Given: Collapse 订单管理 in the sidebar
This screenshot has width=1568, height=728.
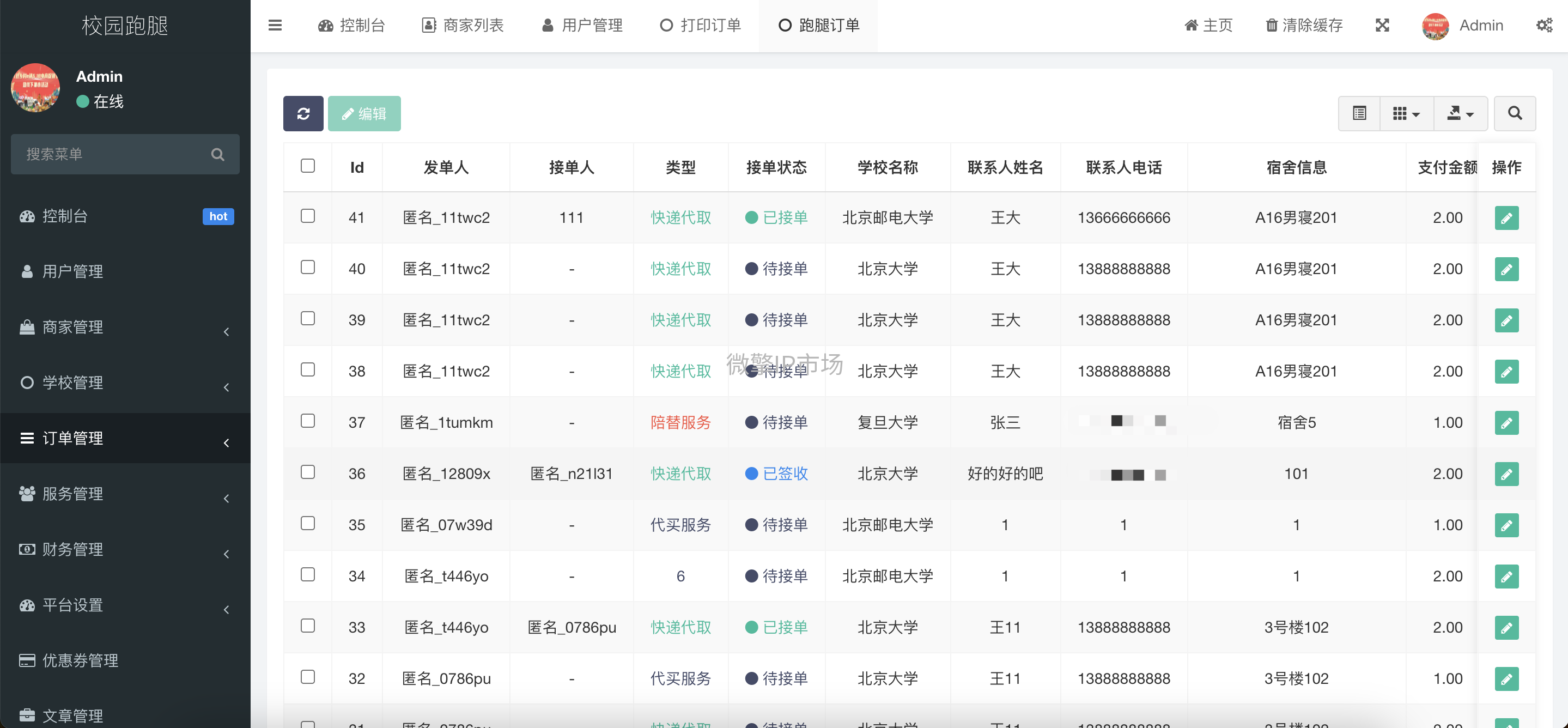Looking at the screenshot, I should pyautogui.click(x=125, y=438).
